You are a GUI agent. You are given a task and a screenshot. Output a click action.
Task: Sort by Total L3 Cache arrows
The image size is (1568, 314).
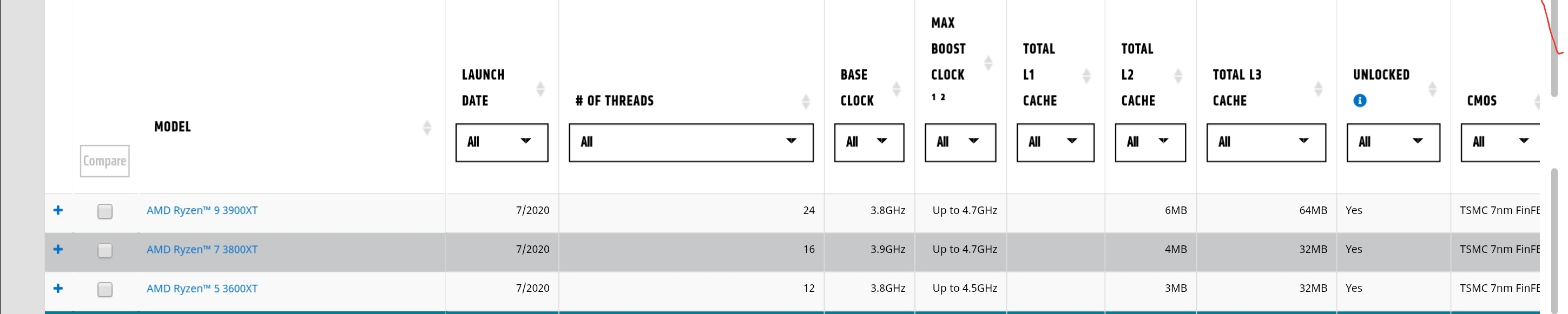click(x=1318, y=89)
